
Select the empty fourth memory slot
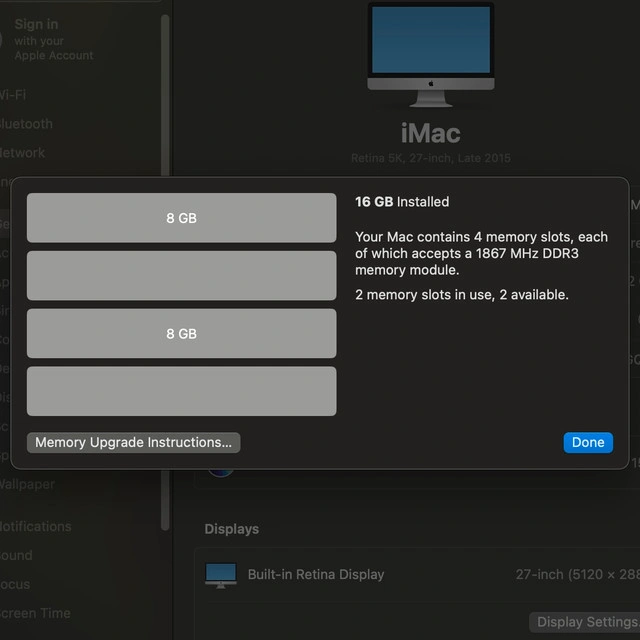(181, 391)
